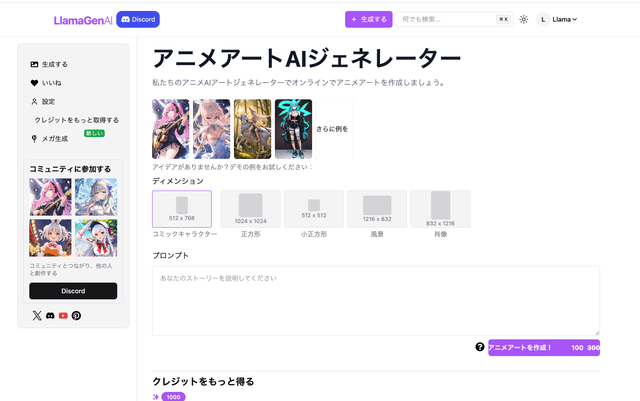The image size is (640, 401).
Task: Click the image icon beside 生成する
Action: 34,64
